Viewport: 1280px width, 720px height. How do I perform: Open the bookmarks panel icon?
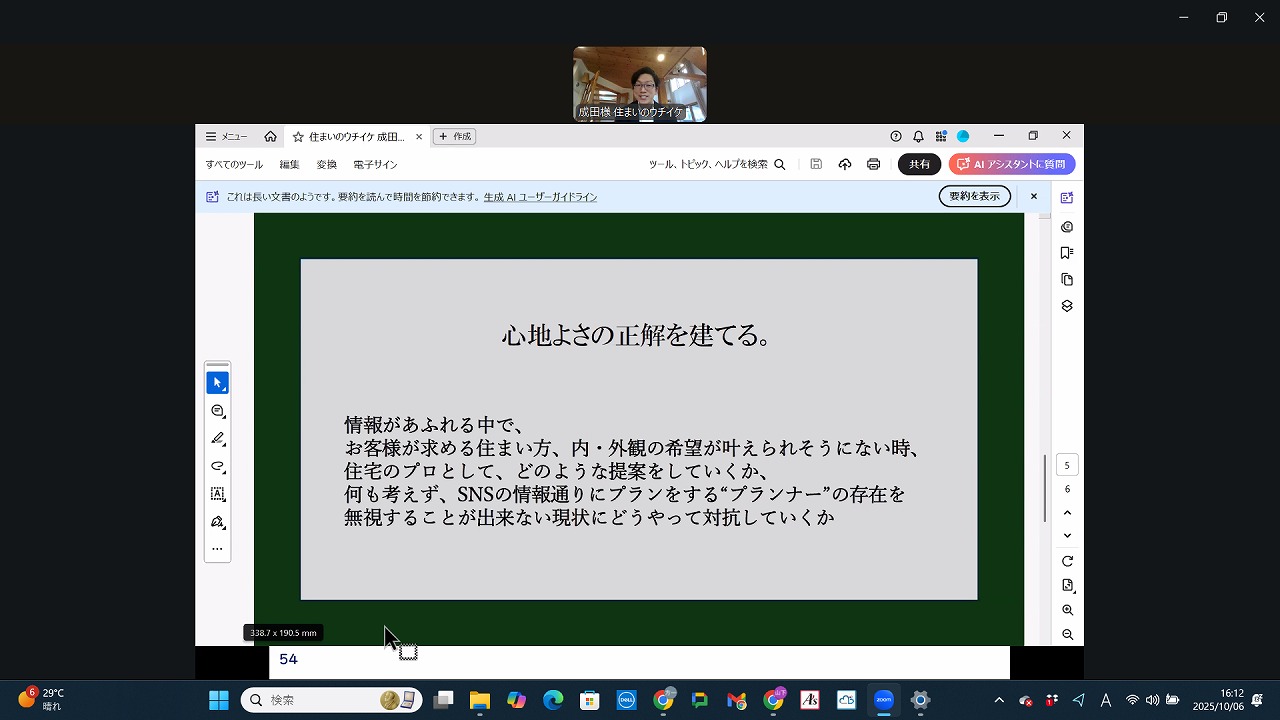1067,253
